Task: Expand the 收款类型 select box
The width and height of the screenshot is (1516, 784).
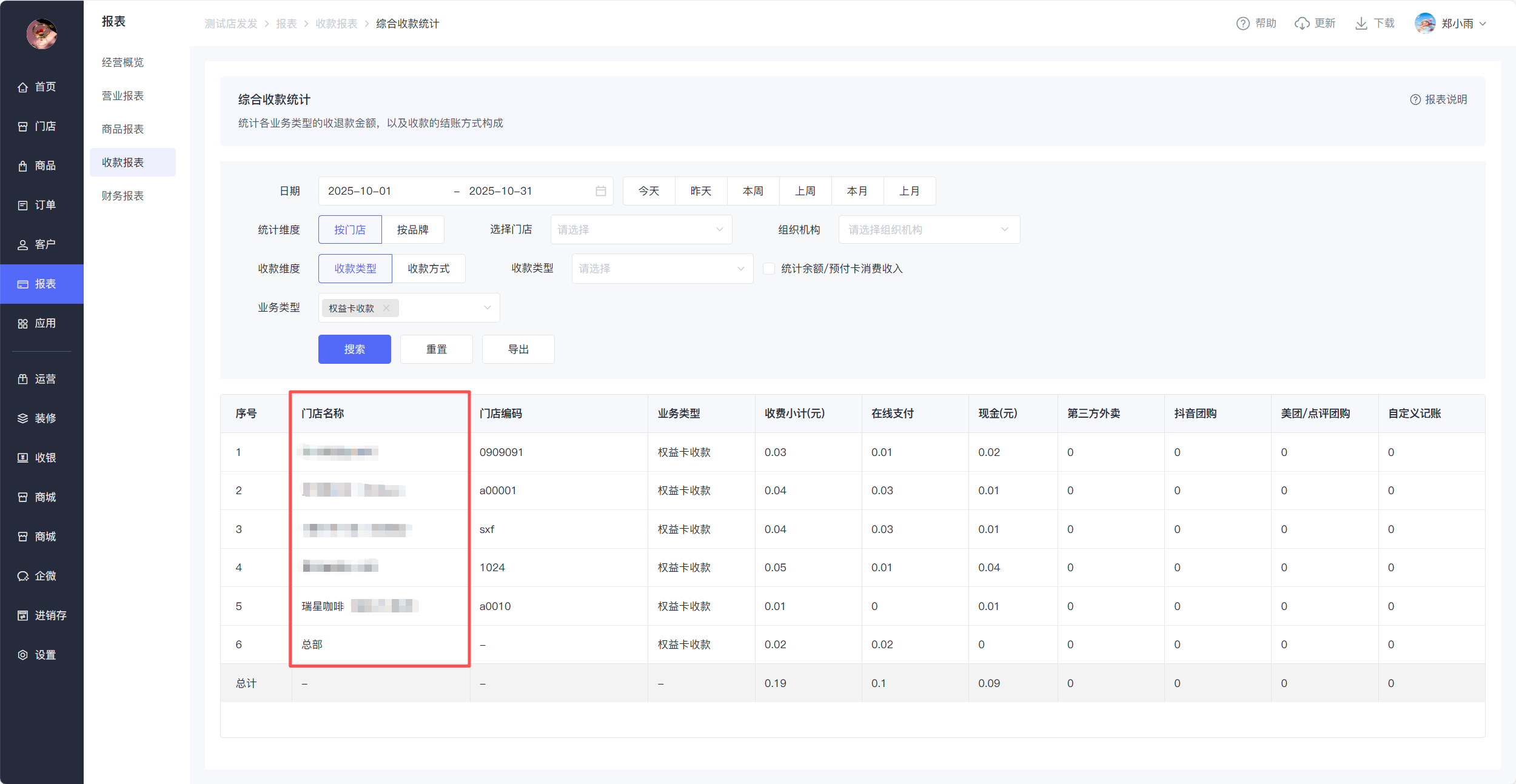Action: point(662,269)
